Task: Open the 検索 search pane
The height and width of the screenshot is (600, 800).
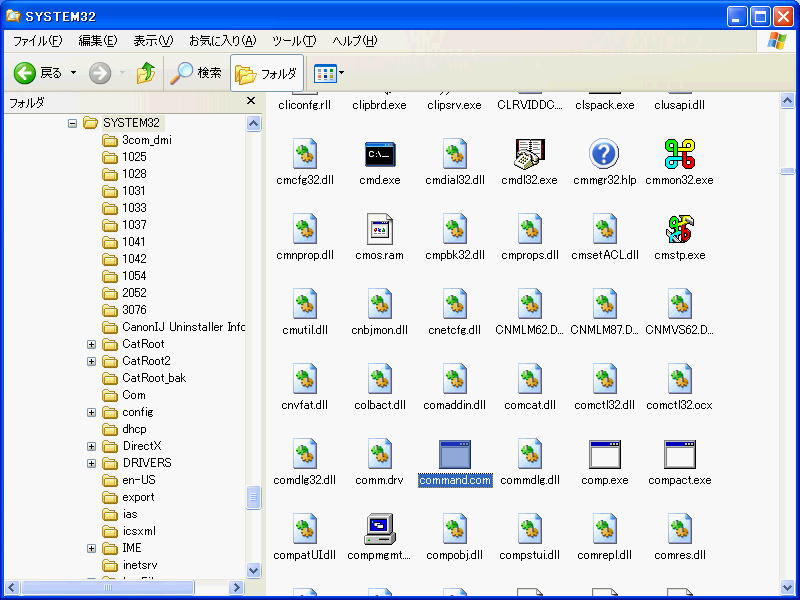Action: pyautogui.click(x=196, y=73)
